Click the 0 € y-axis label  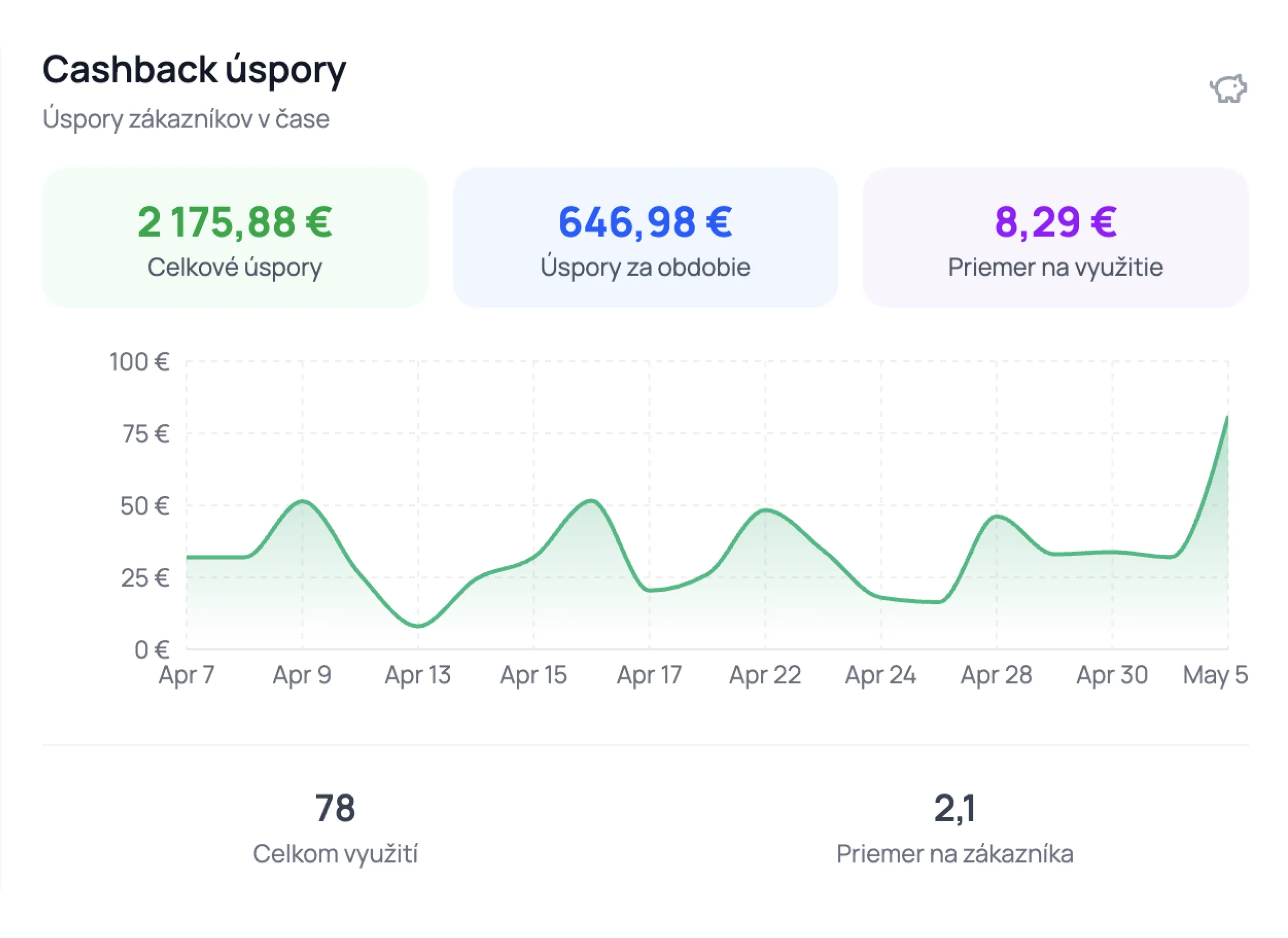click(x=152, y=650)
